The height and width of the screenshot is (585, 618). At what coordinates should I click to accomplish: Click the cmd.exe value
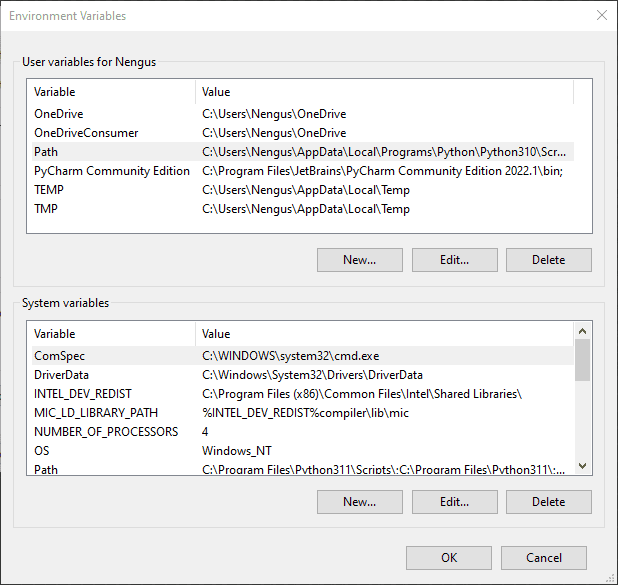(290, 356)
